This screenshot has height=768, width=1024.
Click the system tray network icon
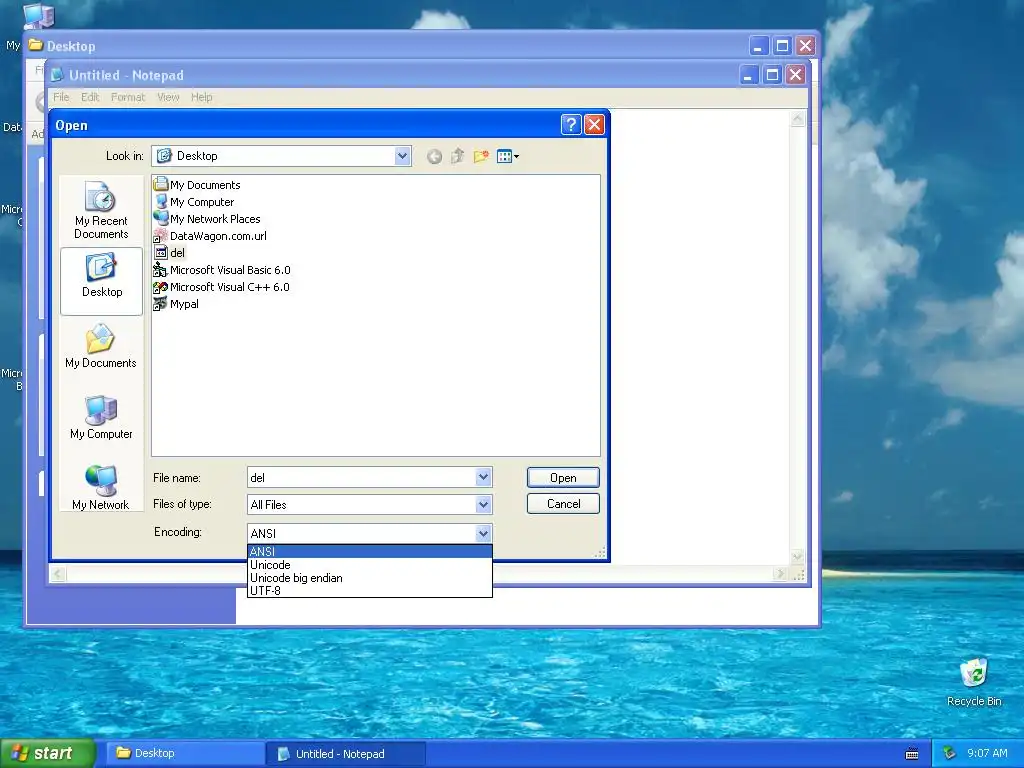(950, 754)
